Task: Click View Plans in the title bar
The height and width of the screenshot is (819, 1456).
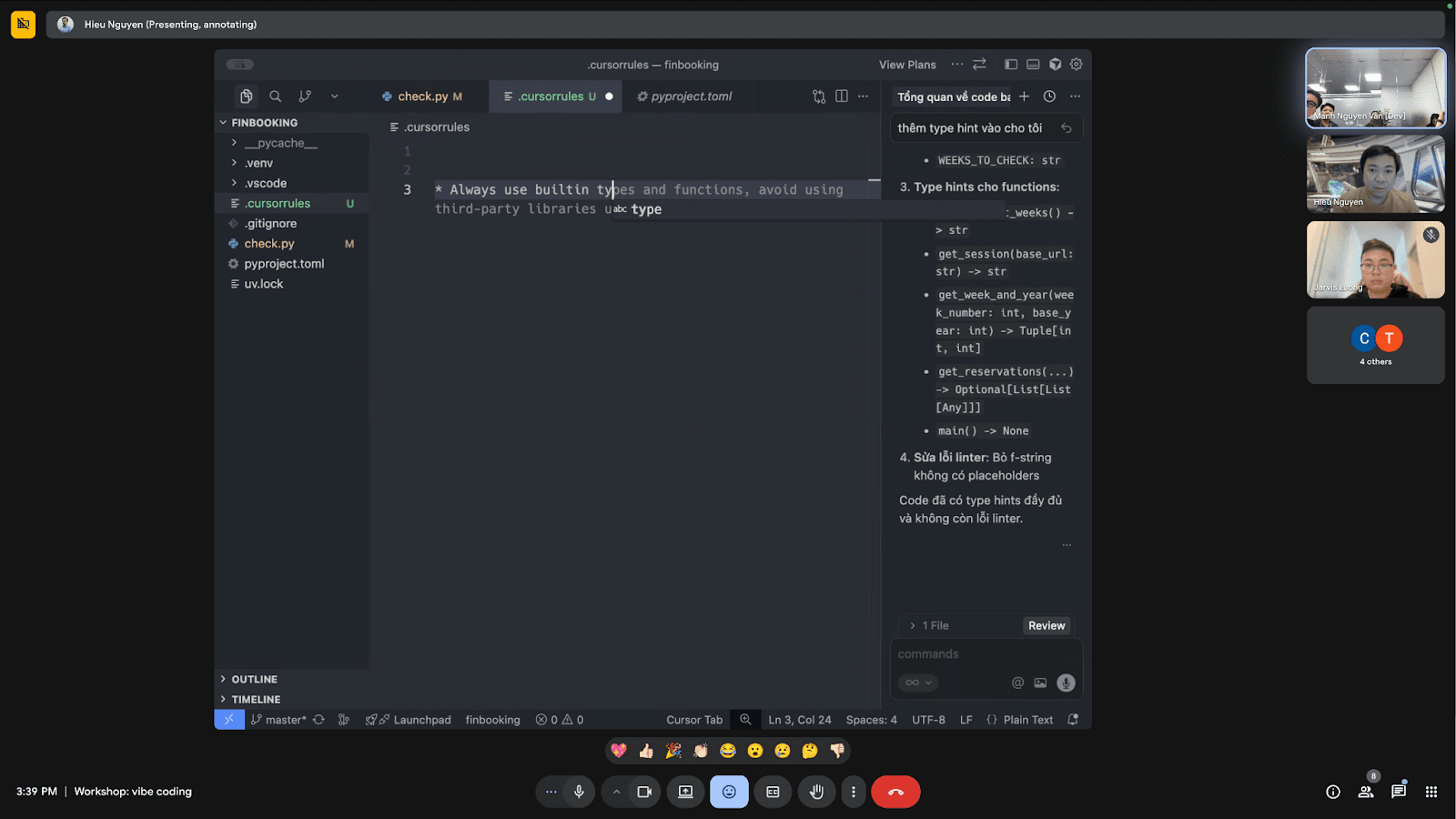Action: [906, 64]
